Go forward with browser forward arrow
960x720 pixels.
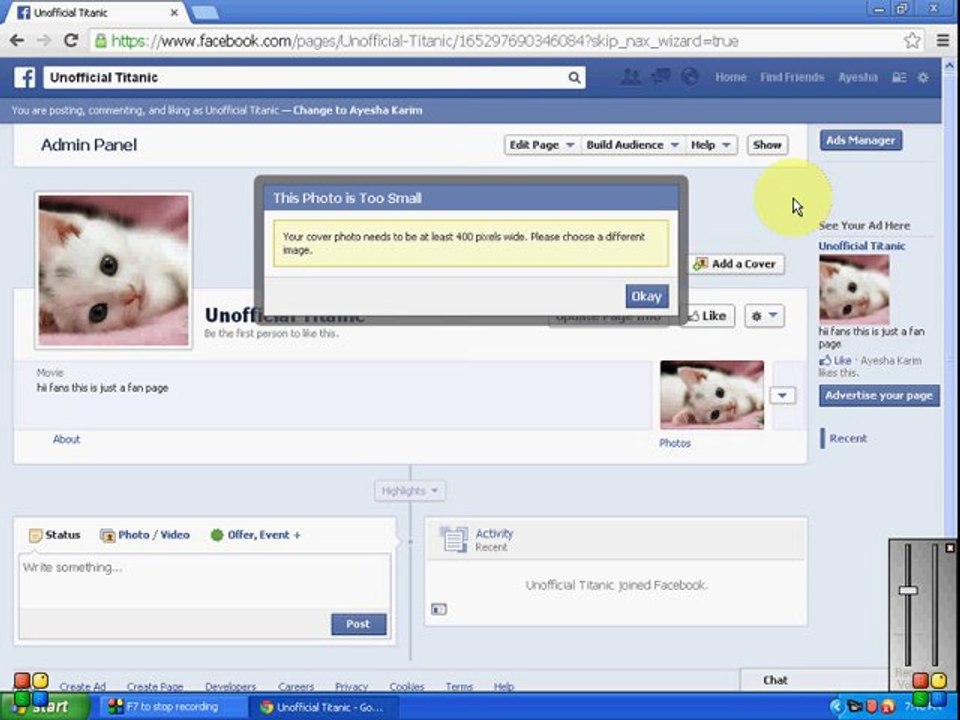point(43,41)
